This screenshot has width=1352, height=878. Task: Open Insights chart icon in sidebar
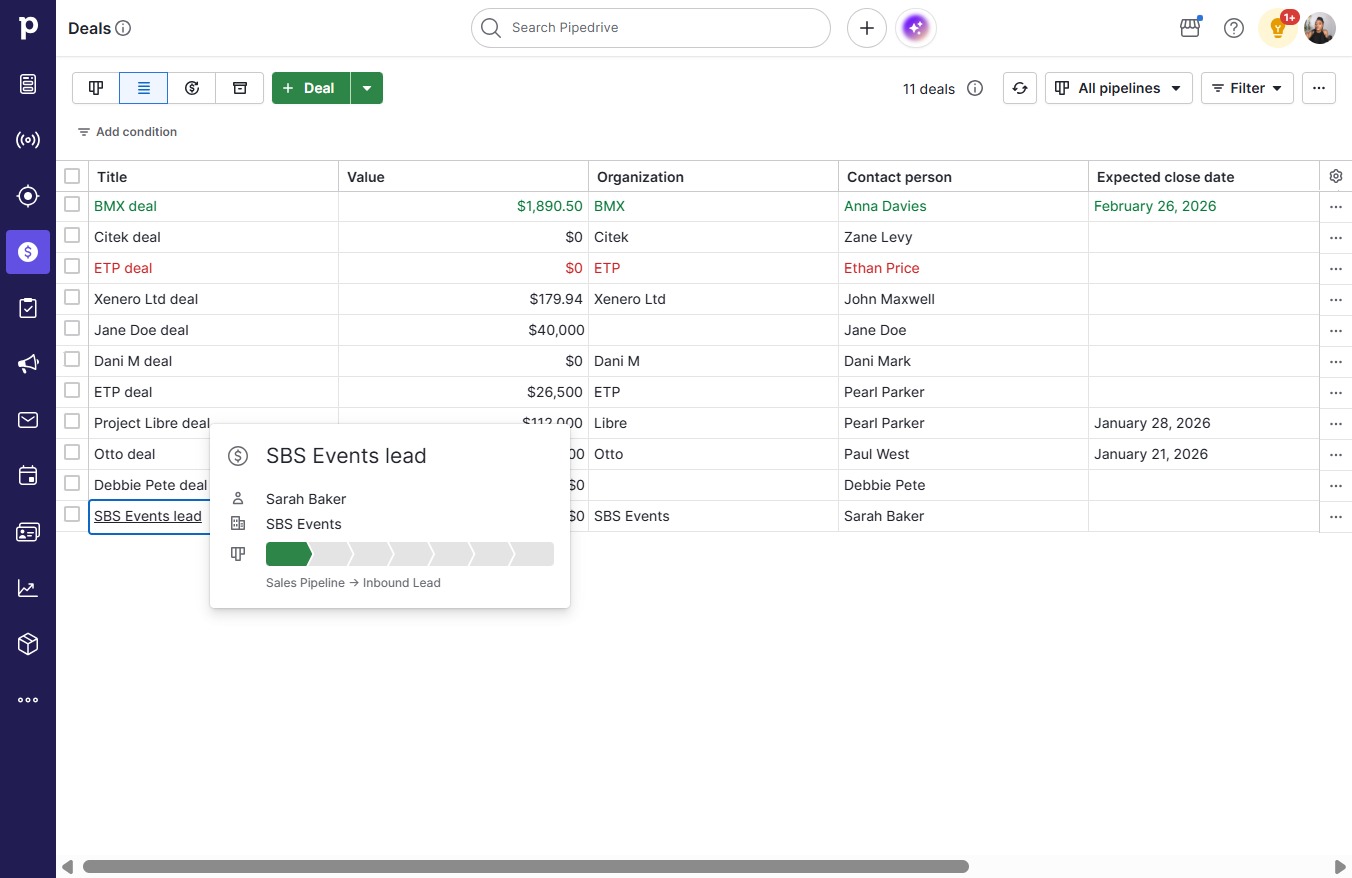(28, 588)
